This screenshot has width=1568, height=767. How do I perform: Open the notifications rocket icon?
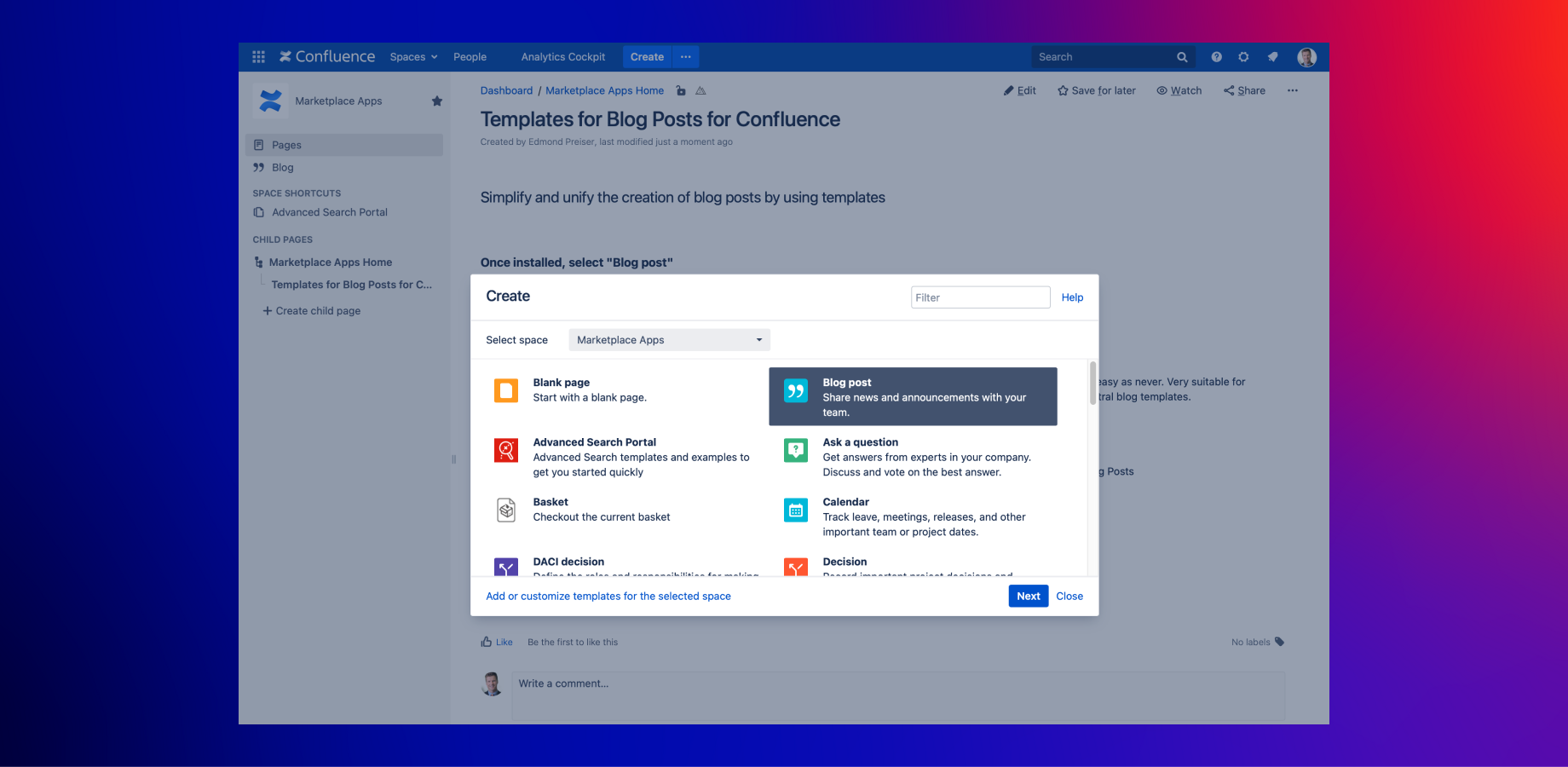click(1272, 57)
